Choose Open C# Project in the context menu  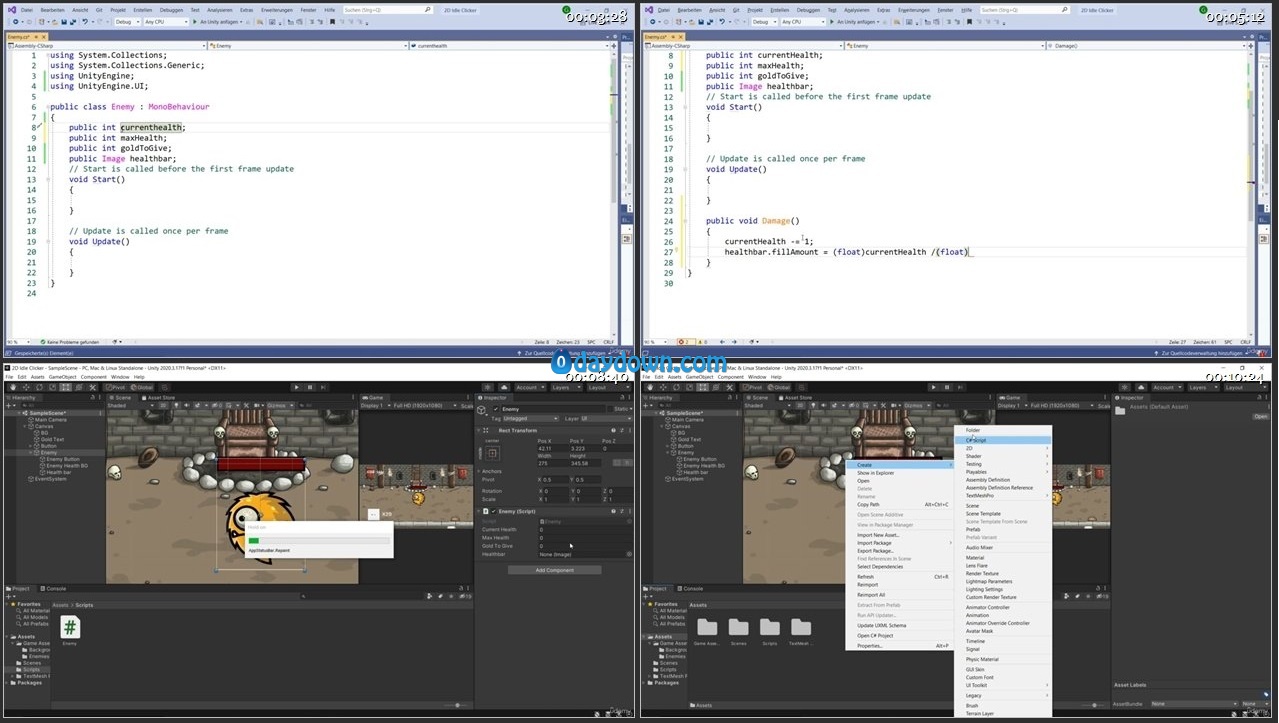tap(897, 636)
